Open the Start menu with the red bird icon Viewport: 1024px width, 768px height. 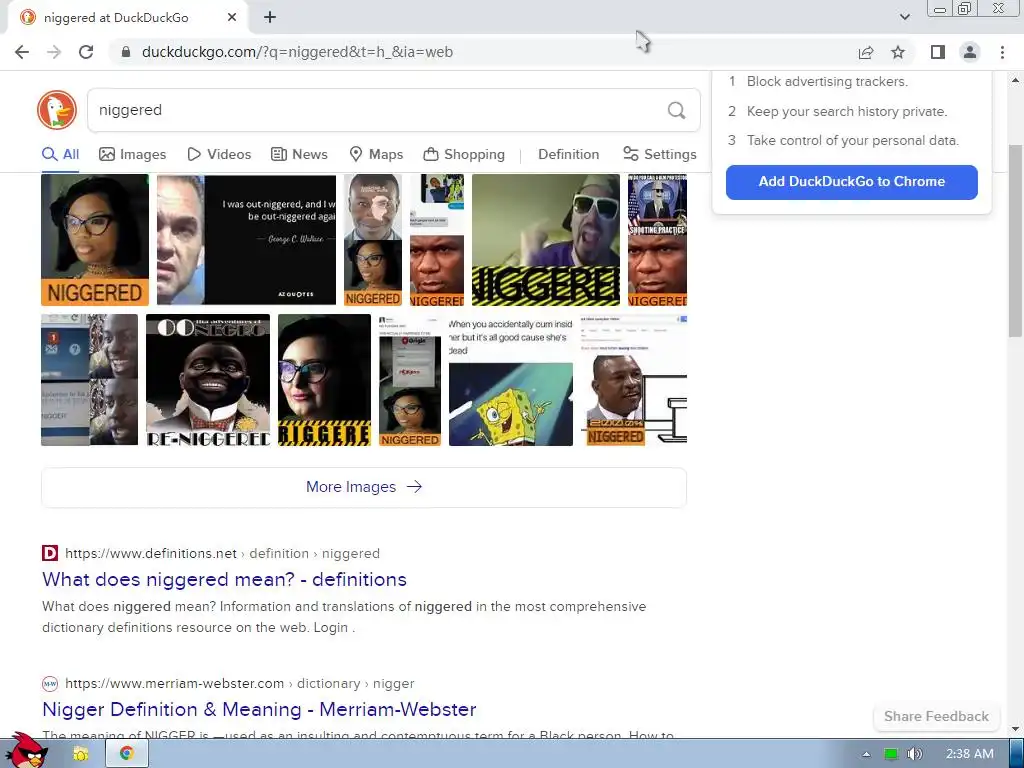pyautogui.click(x=26, y=751)
